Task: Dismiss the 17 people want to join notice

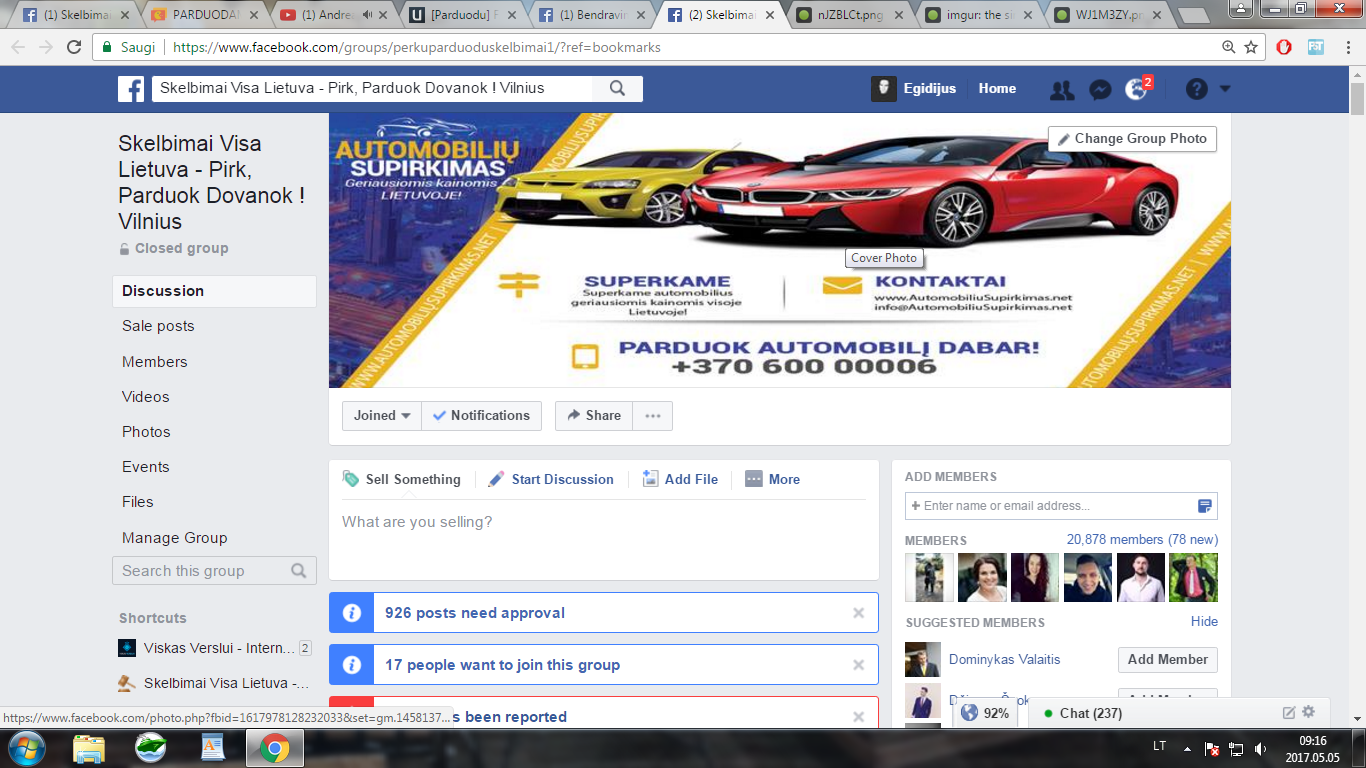Action: 858,665
